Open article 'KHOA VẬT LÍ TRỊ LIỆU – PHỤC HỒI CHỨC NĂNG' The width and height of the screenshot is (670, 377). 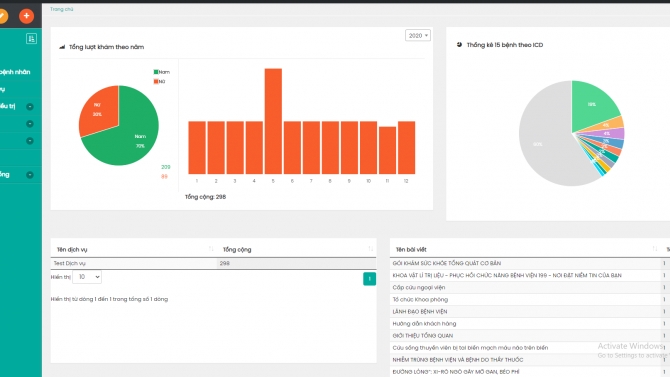point(507,275)
